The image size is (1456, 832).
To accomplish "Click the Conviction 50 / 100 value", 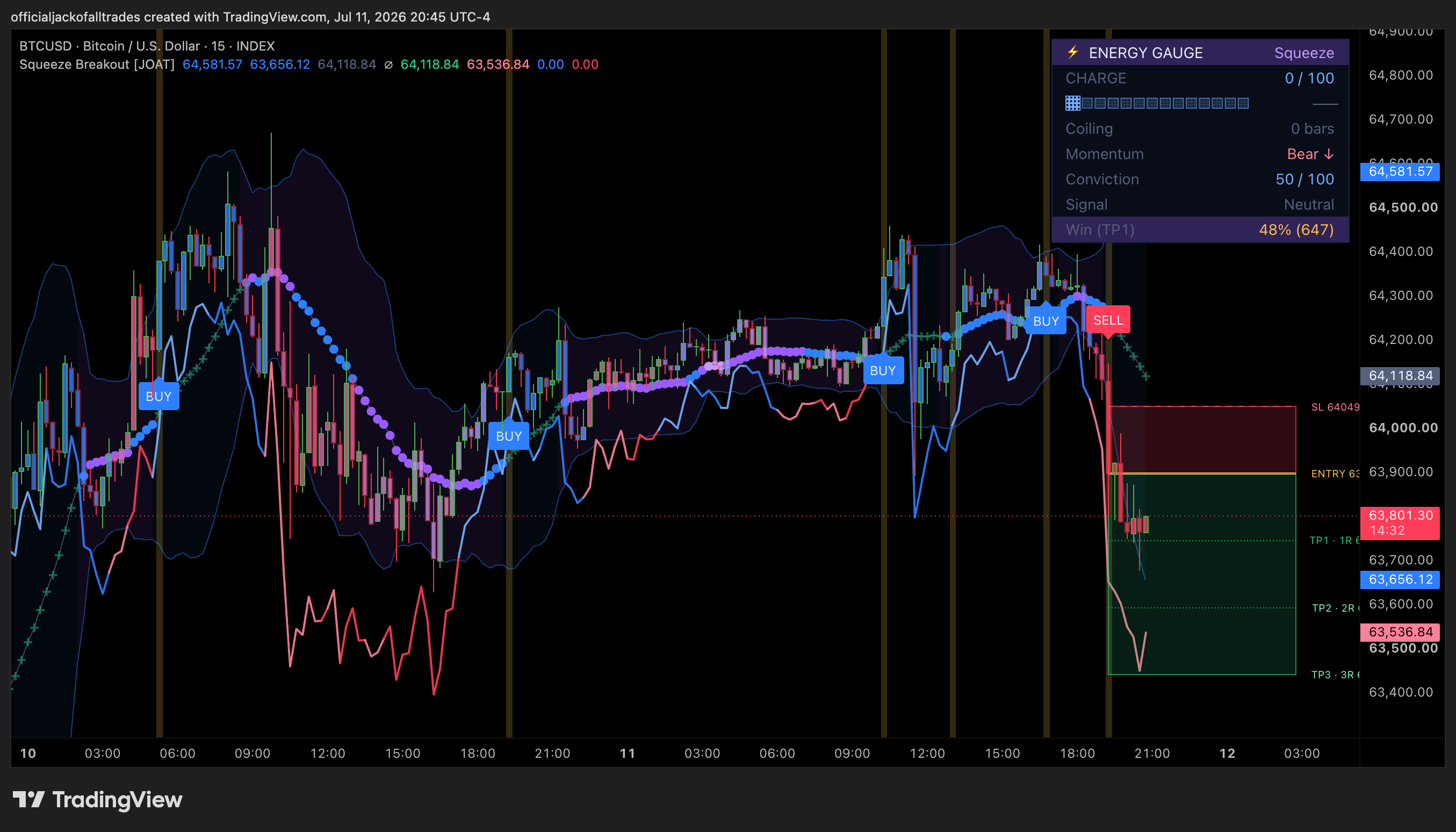I will click(1304, 180).
